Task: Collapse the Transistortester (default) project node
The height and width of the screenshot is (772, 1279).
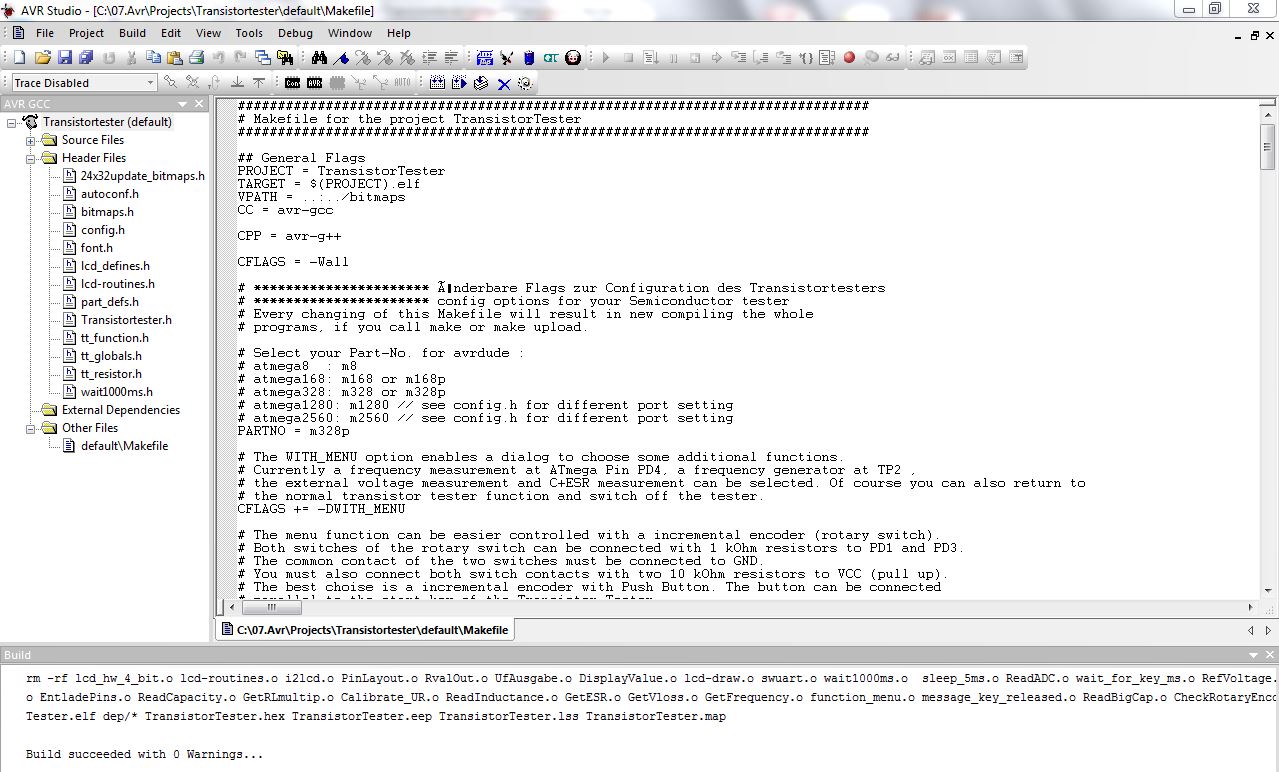Action: 12,123
